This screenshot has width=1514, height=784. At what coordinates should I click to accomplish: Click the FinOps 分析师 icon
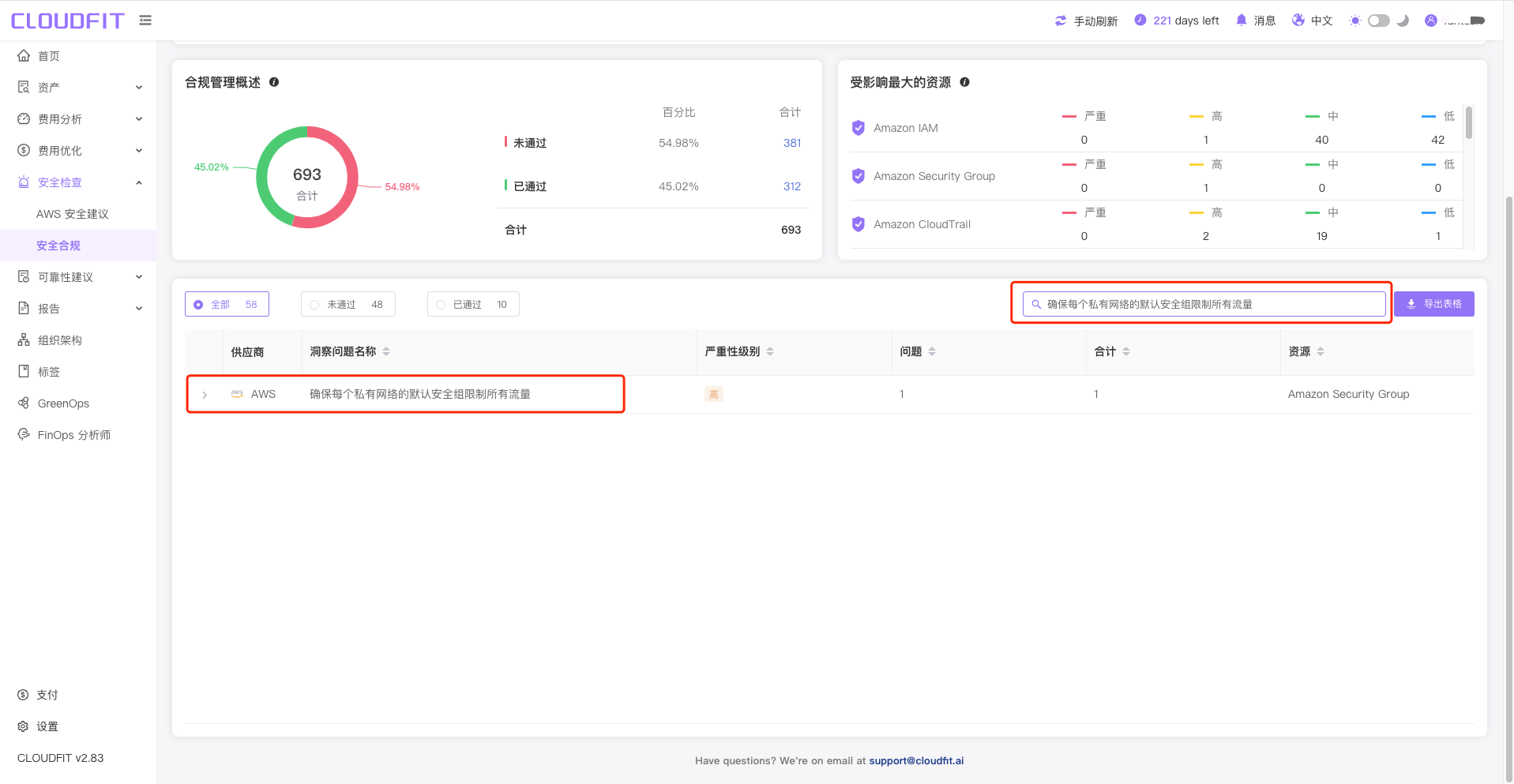tap(24, 434)
